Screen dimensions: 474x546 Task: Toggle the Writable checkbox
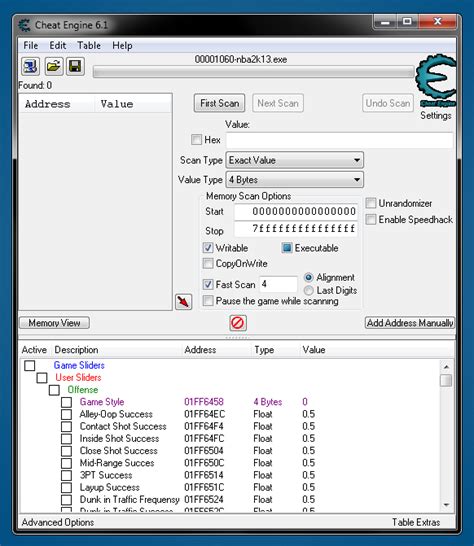[208, 248]
